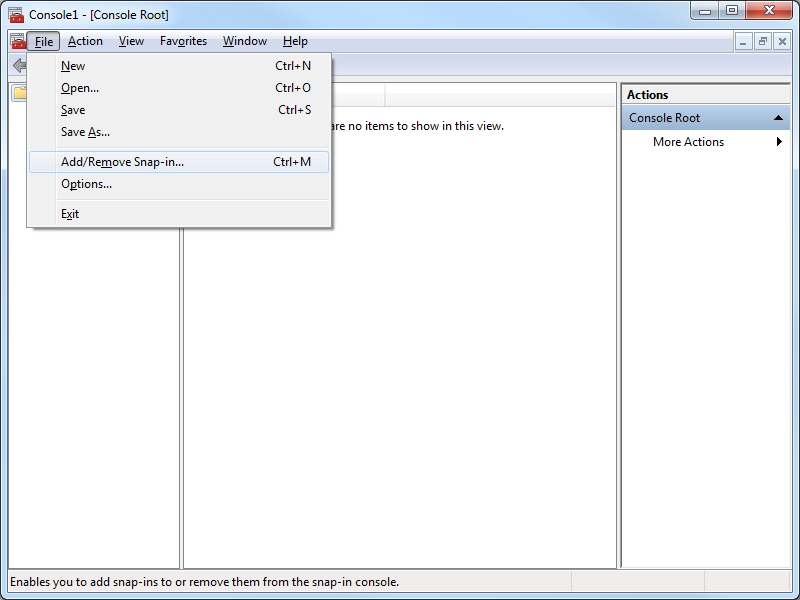Click the console document icon beside File menu
Image resolution: width=800 pixels, height=600 pixels.
tap(16, 41)
